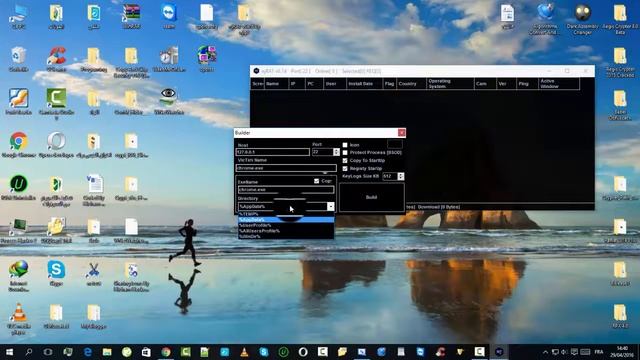Open Google Chrome desktop shortcut
The image size is (640, 360).
(x=18, y=144)
